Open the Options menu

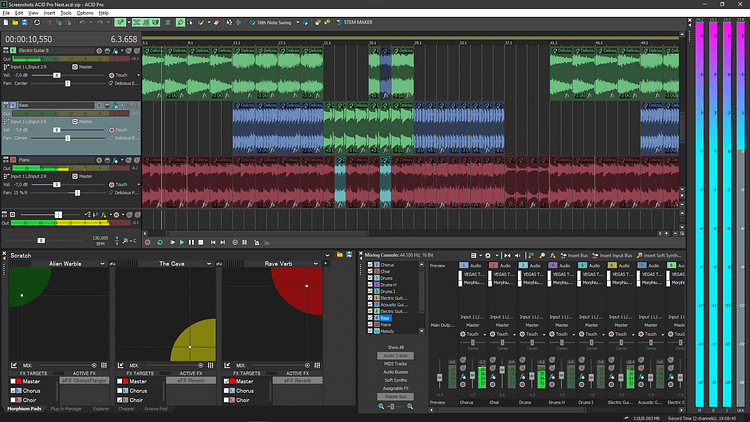[85, 13]
